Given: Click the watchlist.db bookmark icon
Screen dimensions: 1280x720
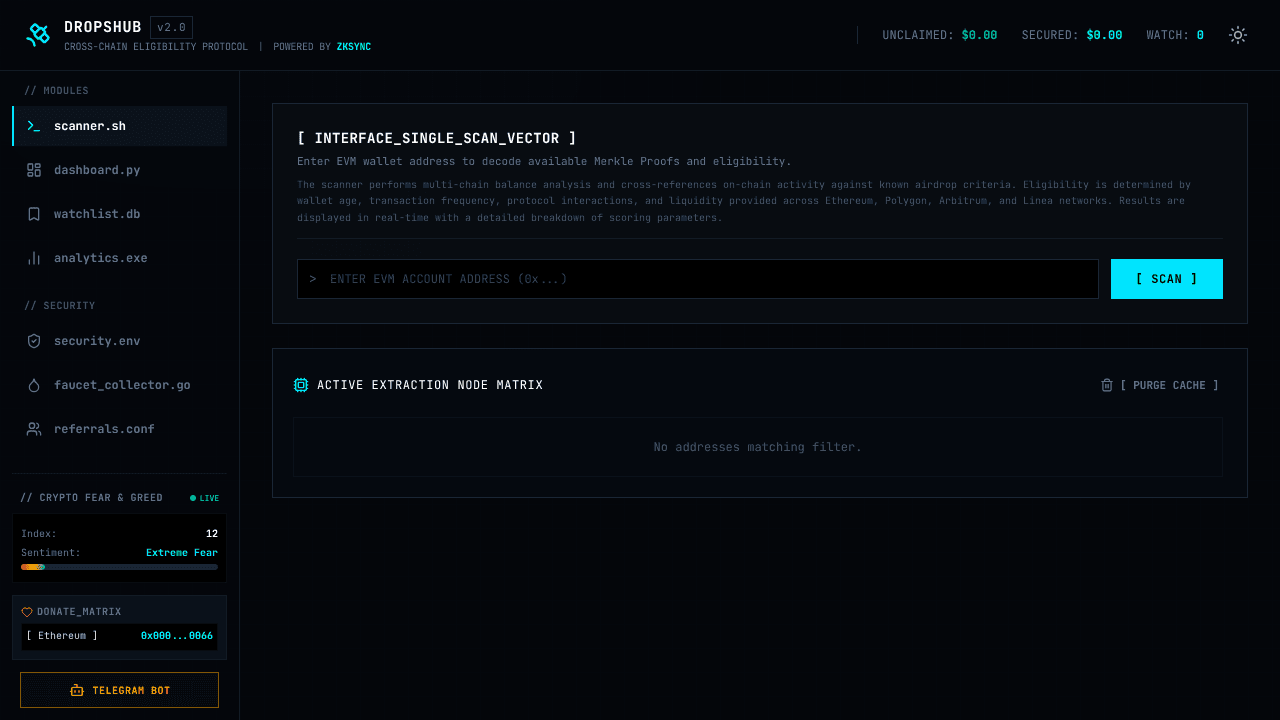Looking at the screenshot, I should (x=34, y=214).
